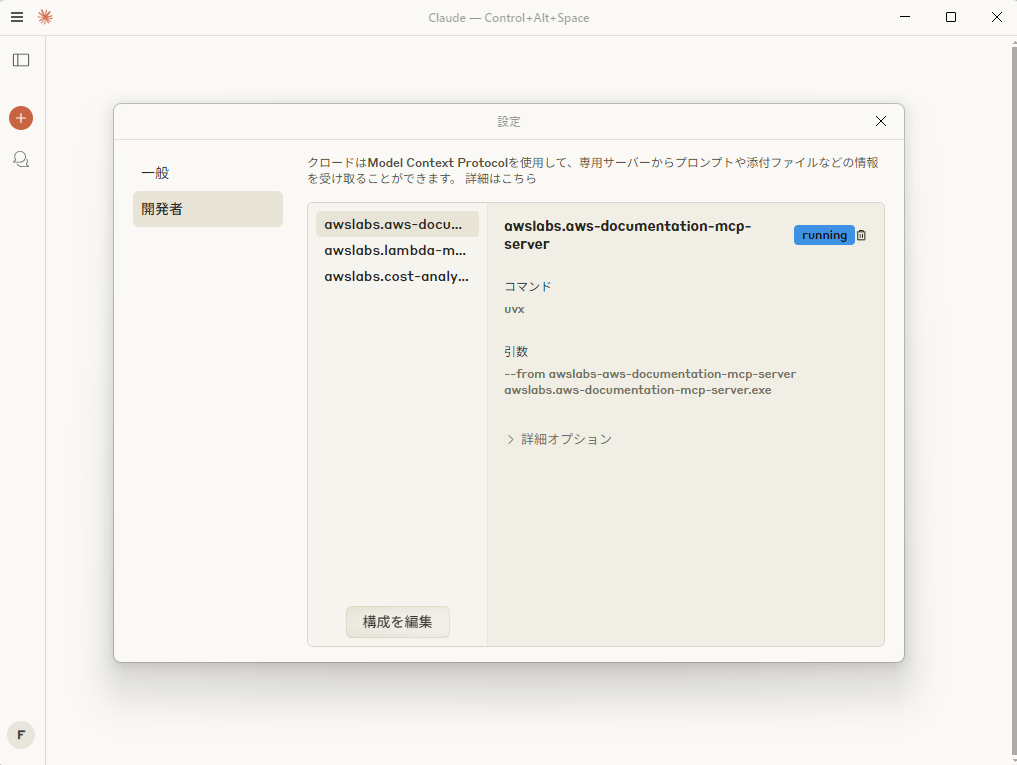1017x765 pixels.
Task: Select awslabs.lambda-m... server in list
Action: click(x=397, y=250)
